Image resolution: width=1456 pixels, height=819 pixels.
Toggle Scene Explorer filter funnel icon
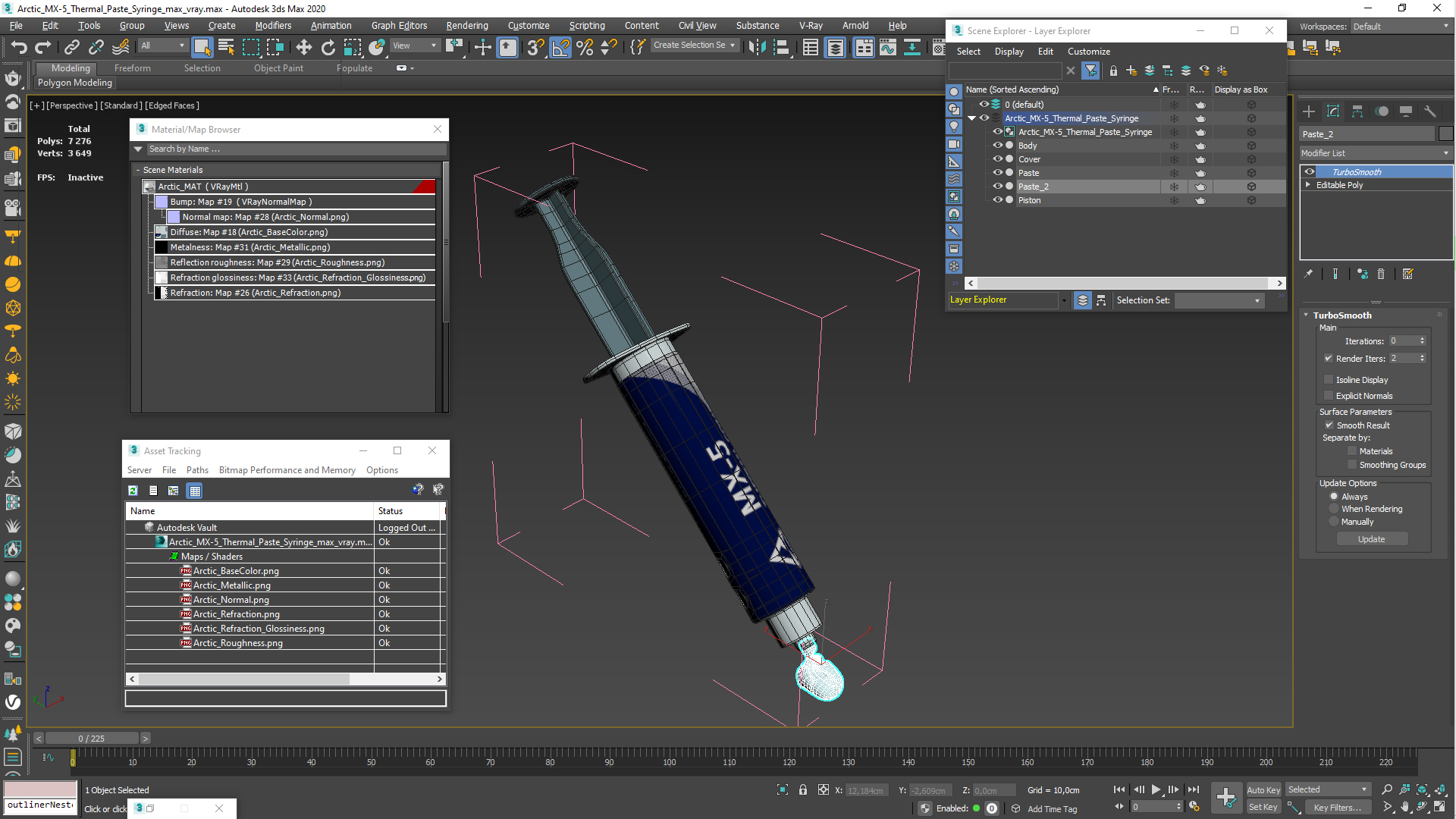[1090, 71]
